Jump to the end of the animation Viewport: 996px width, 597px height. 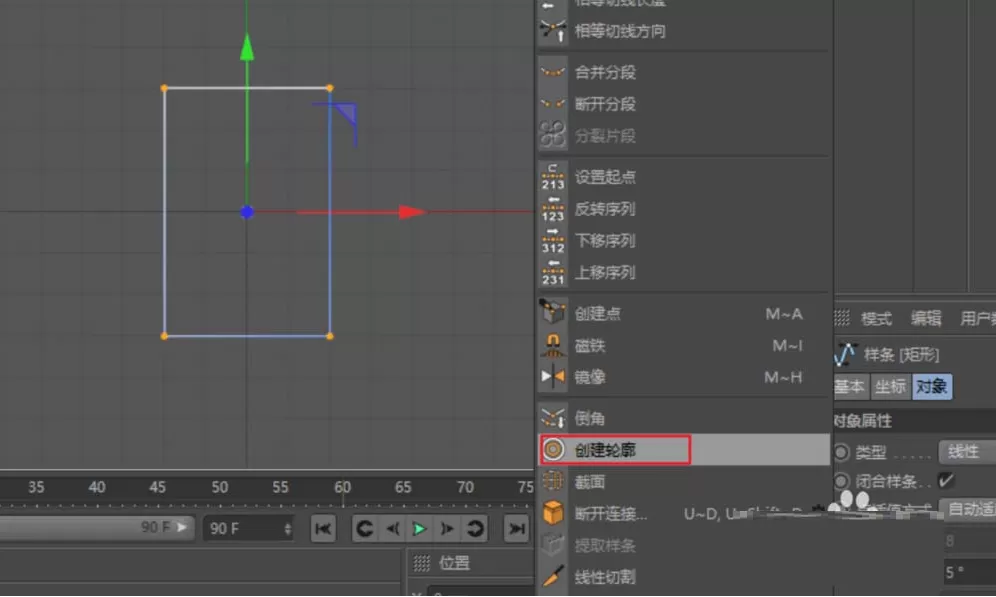[x=516, y=528]
